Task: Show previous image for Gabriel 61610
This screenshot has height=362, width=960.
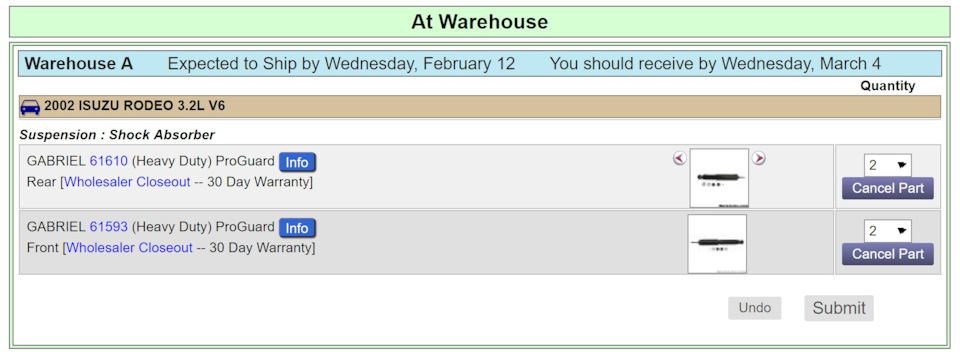Action: click(680, 158)
